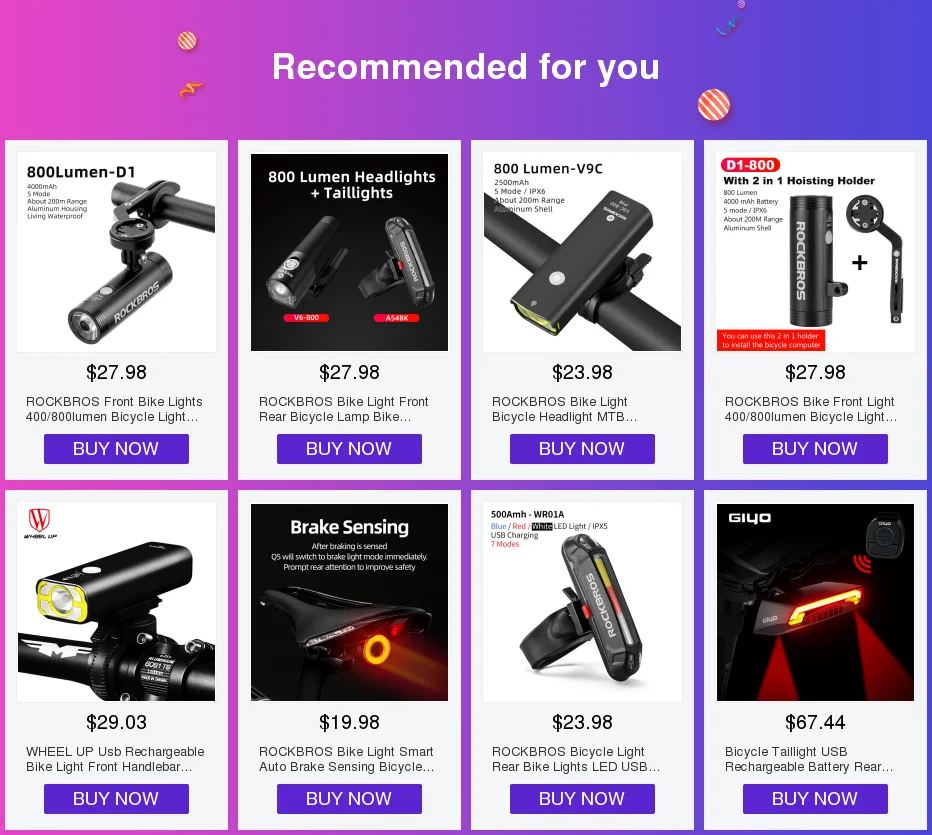Open the 800 Lumen-V9C headlight image
This screenshot has height=835, width=932.
582,252
